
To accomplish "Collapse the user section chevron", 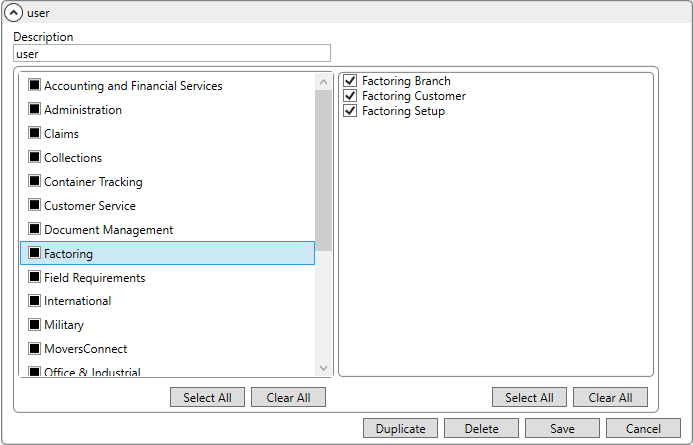I will tap(14, 13).
